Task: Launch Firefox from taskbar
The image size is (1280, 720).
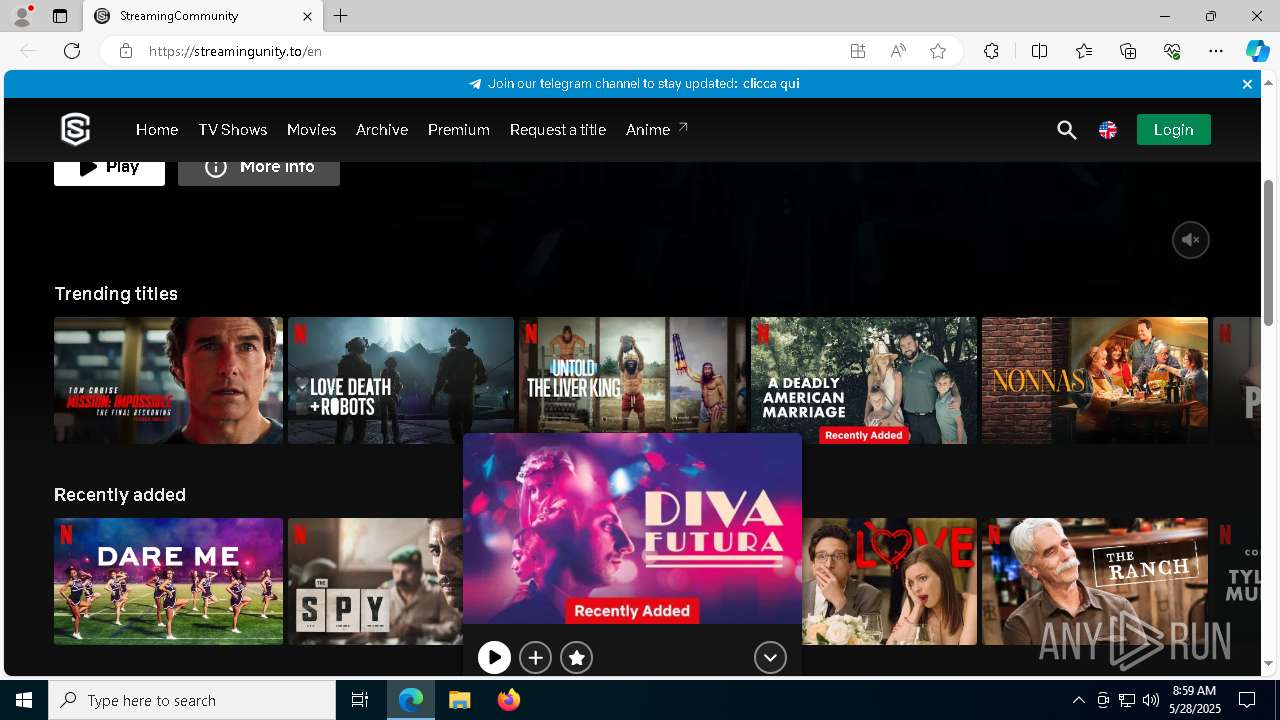Action: [x=509, y=700]
